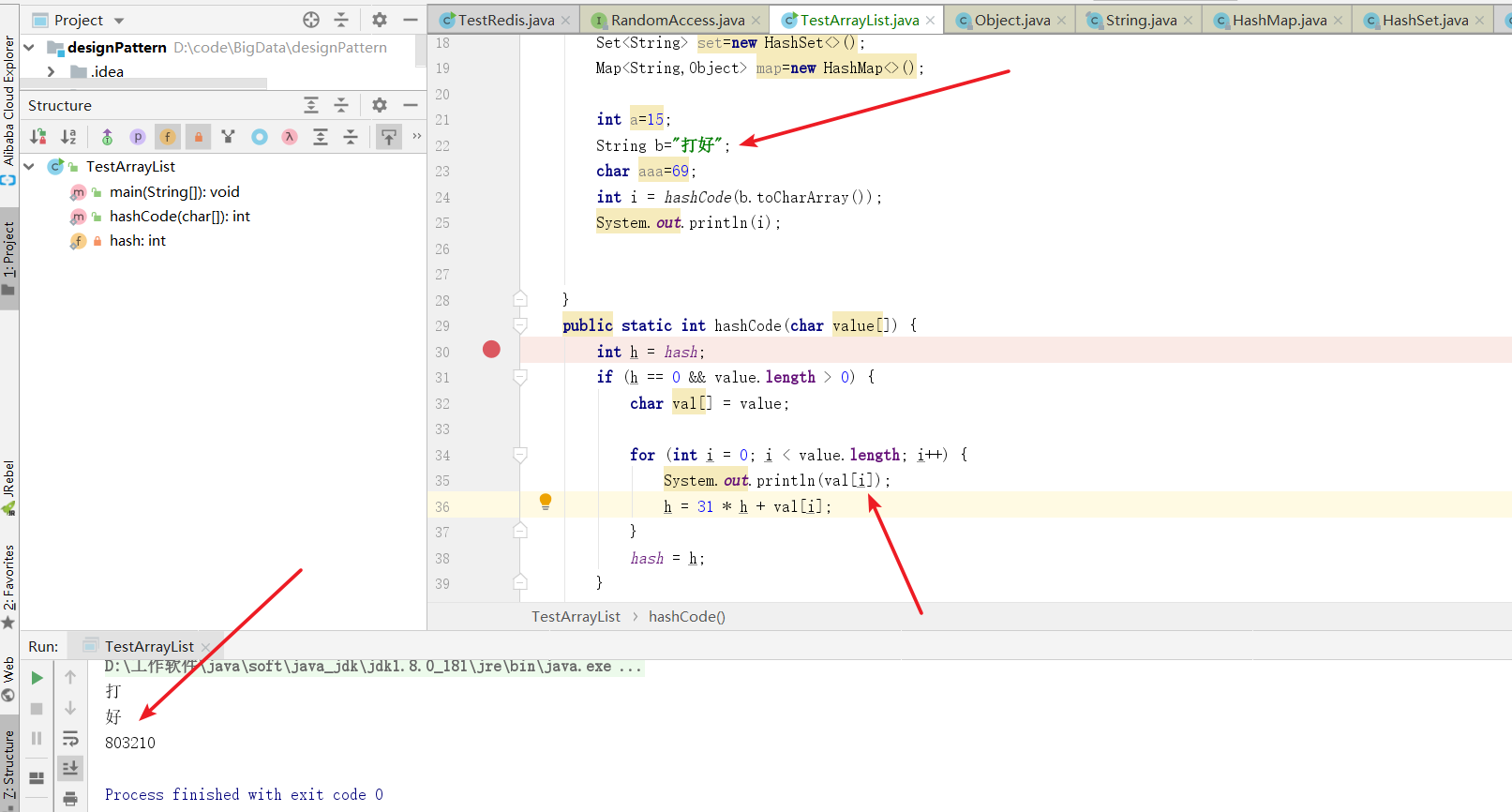Viewport: 1512px width, 812px height.
Task: Restore layout in Run panel
Action: pyautogui.click(x=37, y=778)
